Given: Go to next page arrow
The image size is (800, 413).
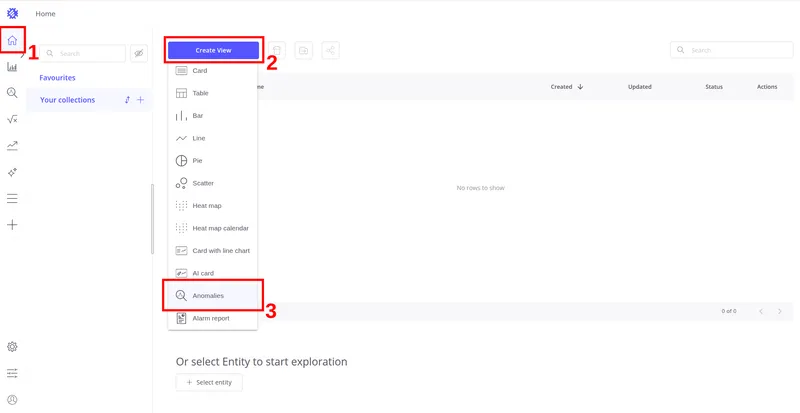Looking at the screenshot, I should [x=780, y=311].
